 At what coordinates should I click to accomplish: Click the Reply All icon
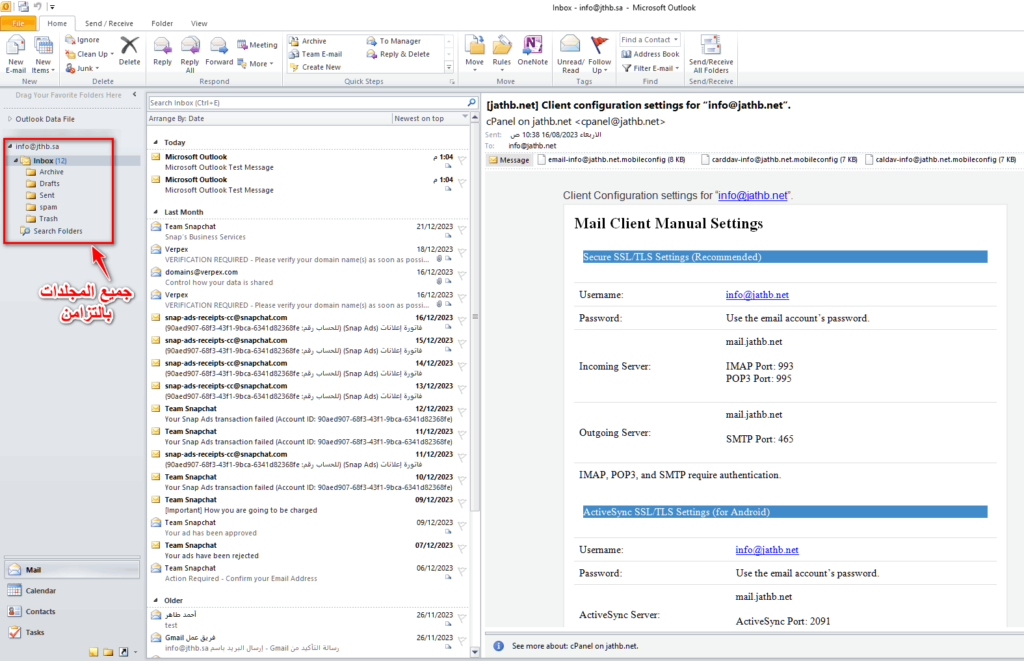coord(190,52)
